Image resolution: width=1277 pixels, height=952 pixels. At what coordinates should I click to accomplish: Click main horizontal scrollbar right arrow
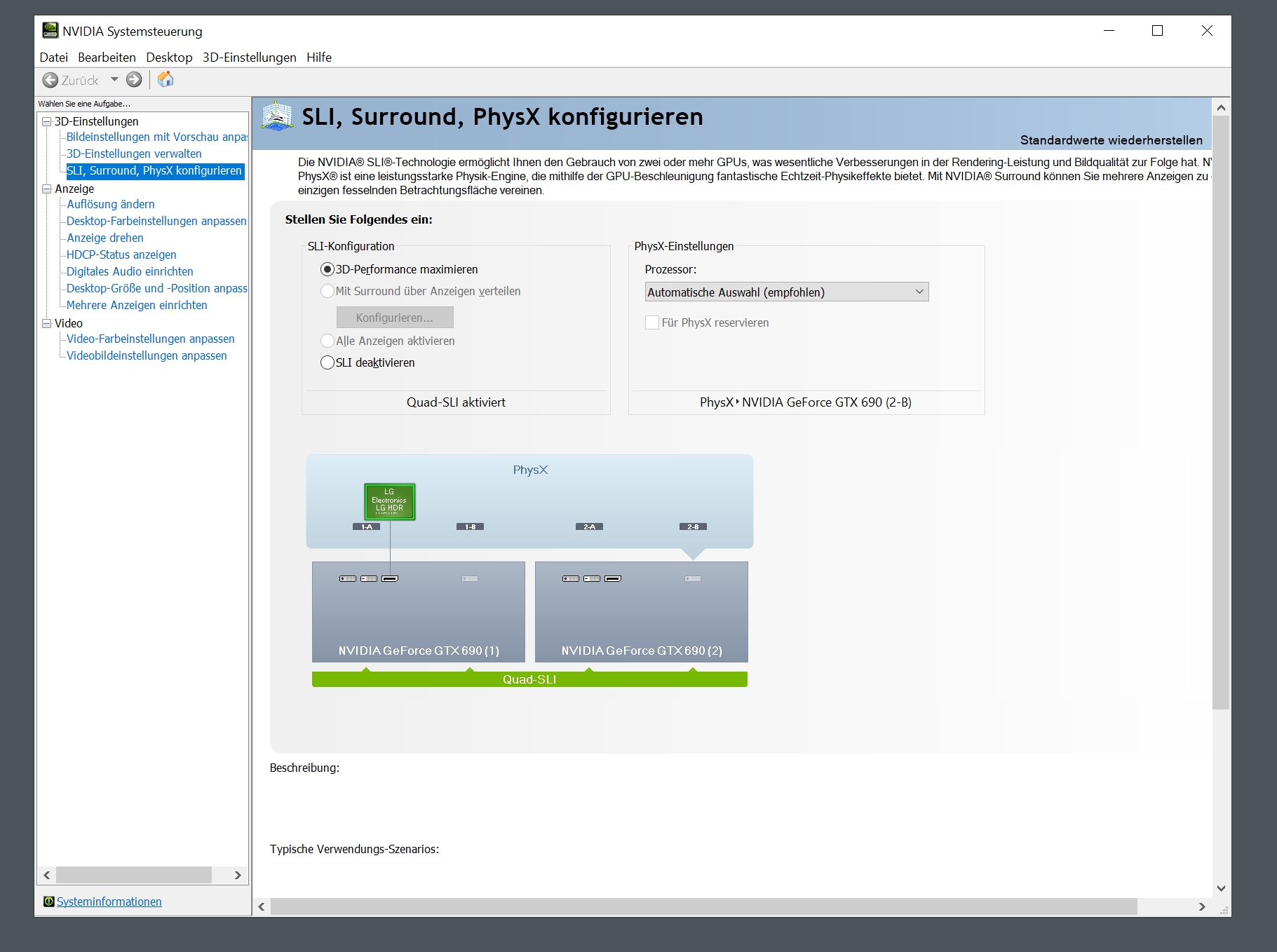1202,906
